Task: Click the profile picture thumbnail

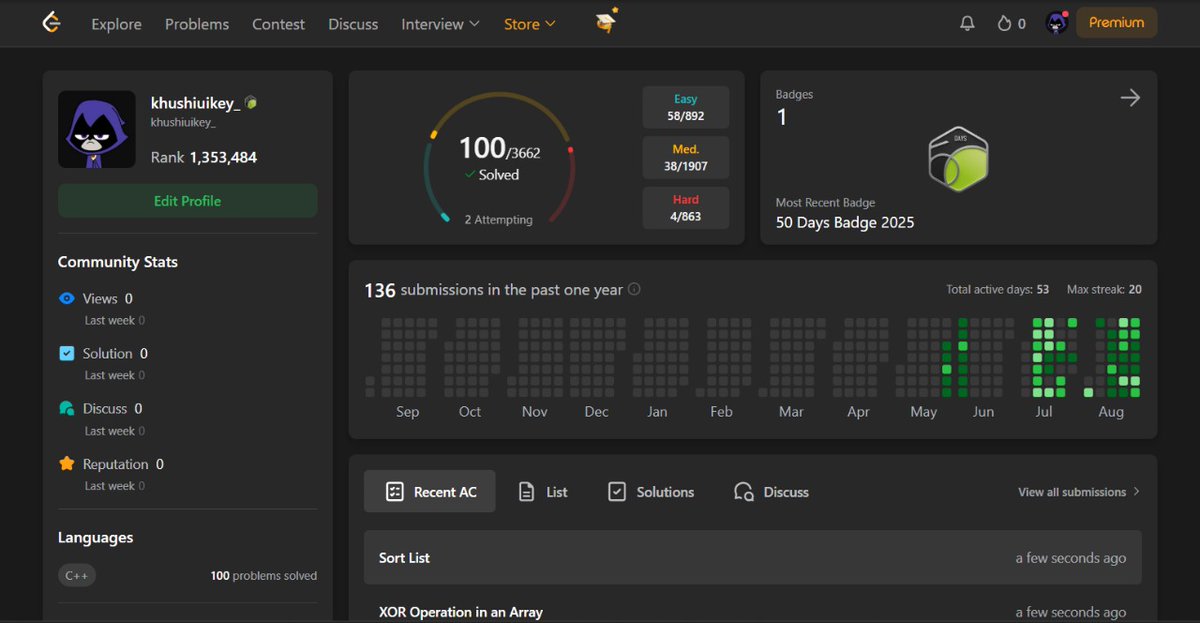Action: coord(97,129)
